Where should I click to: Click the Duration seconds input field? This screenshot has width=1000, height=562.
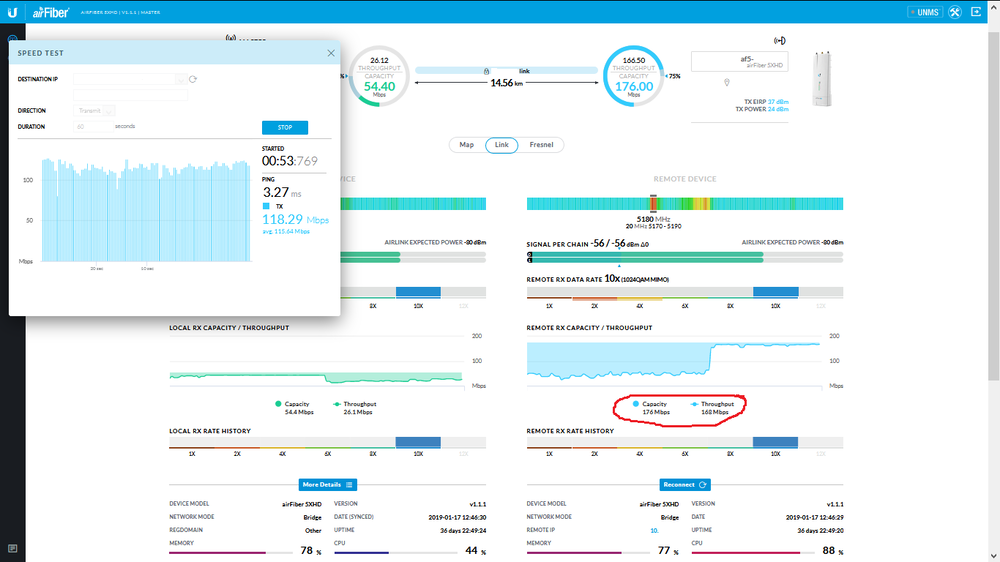92,127
